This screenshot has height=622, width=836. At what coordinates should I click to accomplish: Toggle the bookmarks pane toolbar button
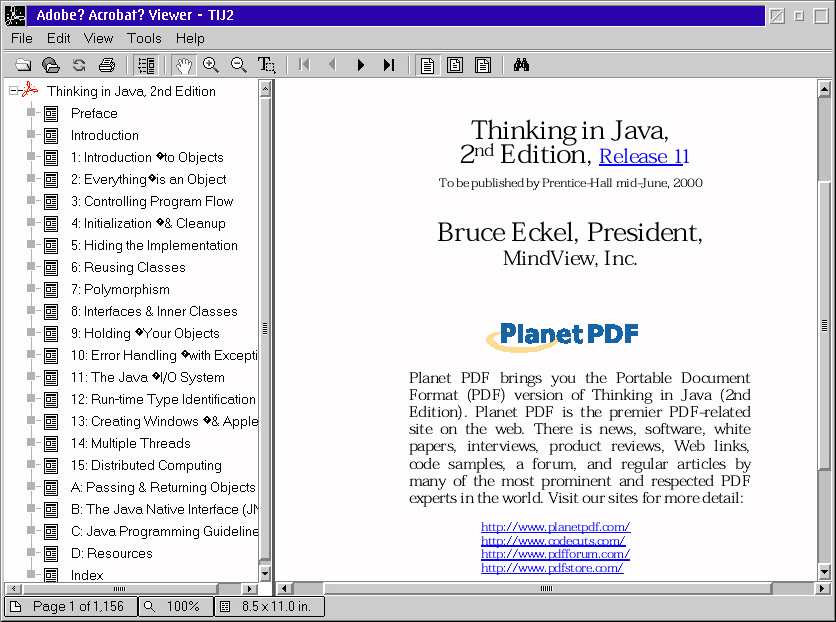146,65
